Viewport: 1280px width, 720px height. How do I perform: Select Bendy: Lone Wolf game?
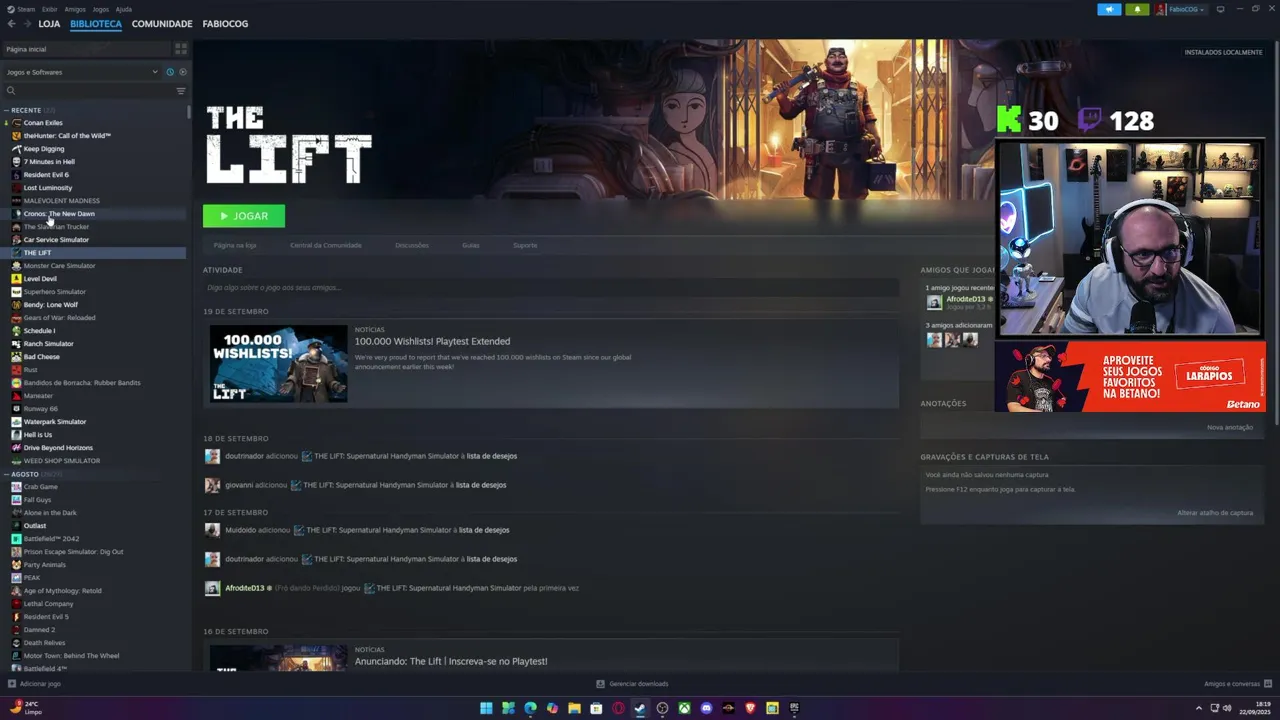coord(50,305)
